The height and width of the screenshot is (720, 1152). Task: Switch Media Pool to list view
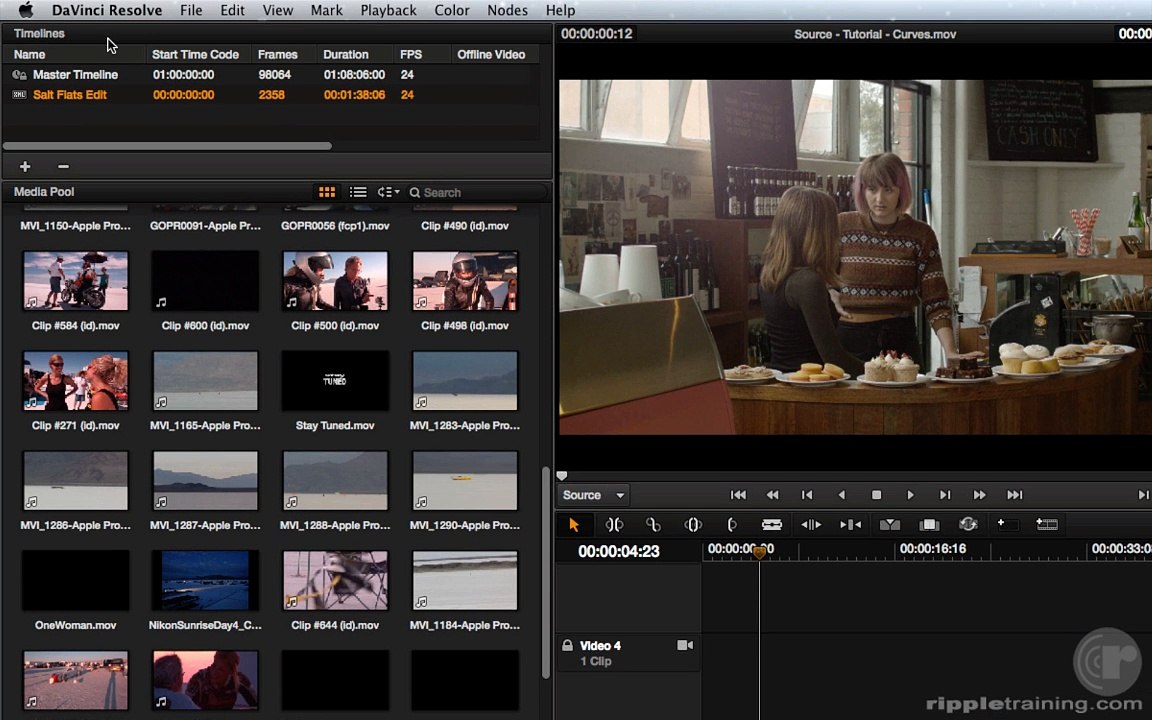coord(358,192)
